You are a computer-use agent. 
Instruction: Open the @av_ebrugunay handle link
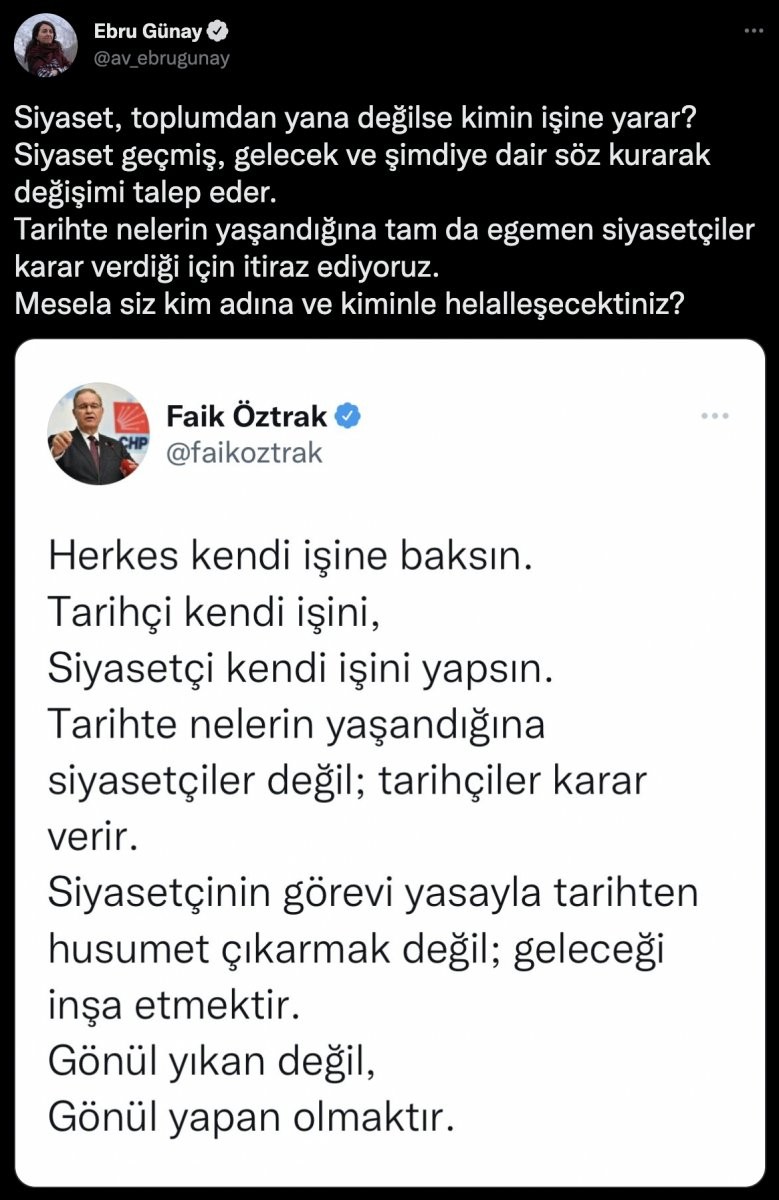tap(161, 59)
